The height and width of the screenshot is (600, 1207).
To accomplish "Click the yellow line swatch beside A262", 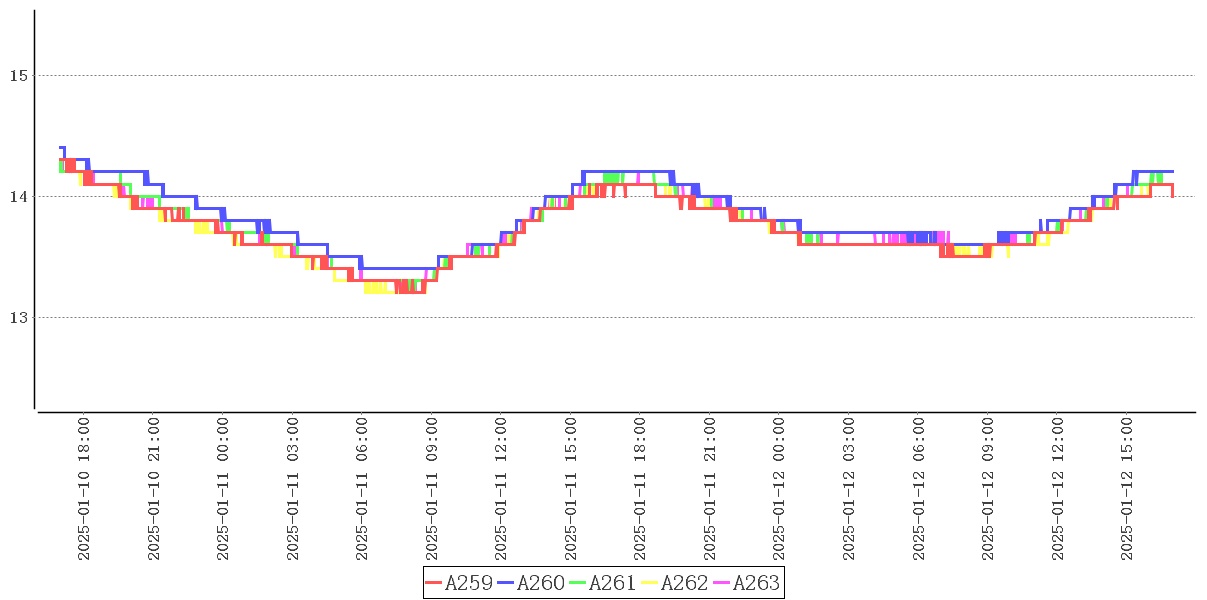I will pos(650,583).
